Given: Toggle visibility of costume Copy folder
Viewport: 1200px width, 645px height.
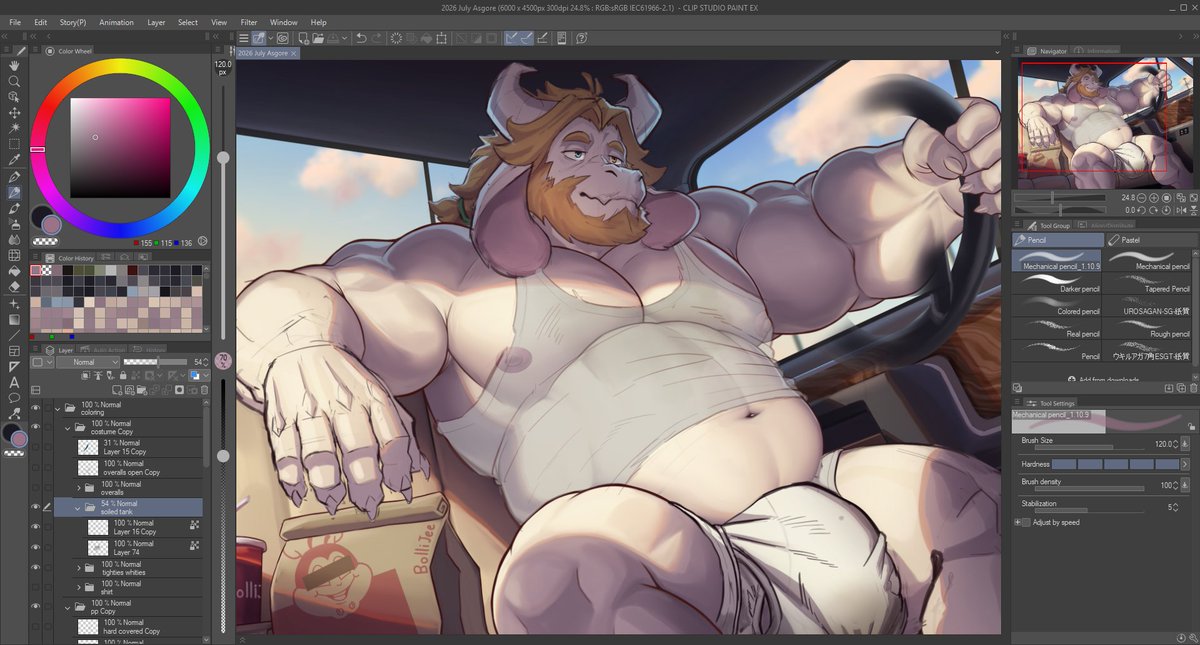Looking at the screenshot, I should coord(35,427).
